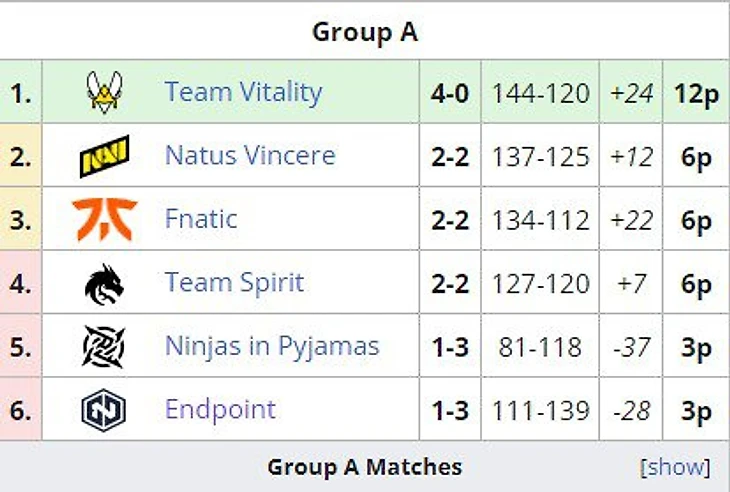The height and width of the screenshot is (492, 730).
Task: Click the rank 1. green cell
Action: point(21,93)
